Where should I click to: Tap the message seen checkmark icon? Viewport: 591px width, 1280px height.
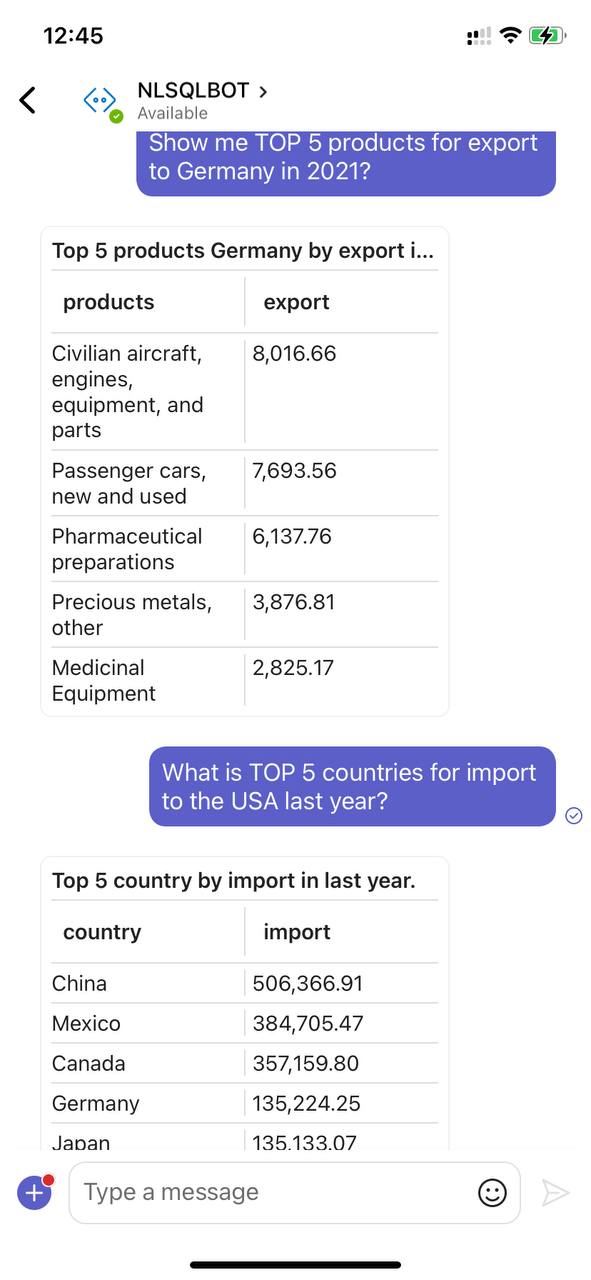(574, 815)
